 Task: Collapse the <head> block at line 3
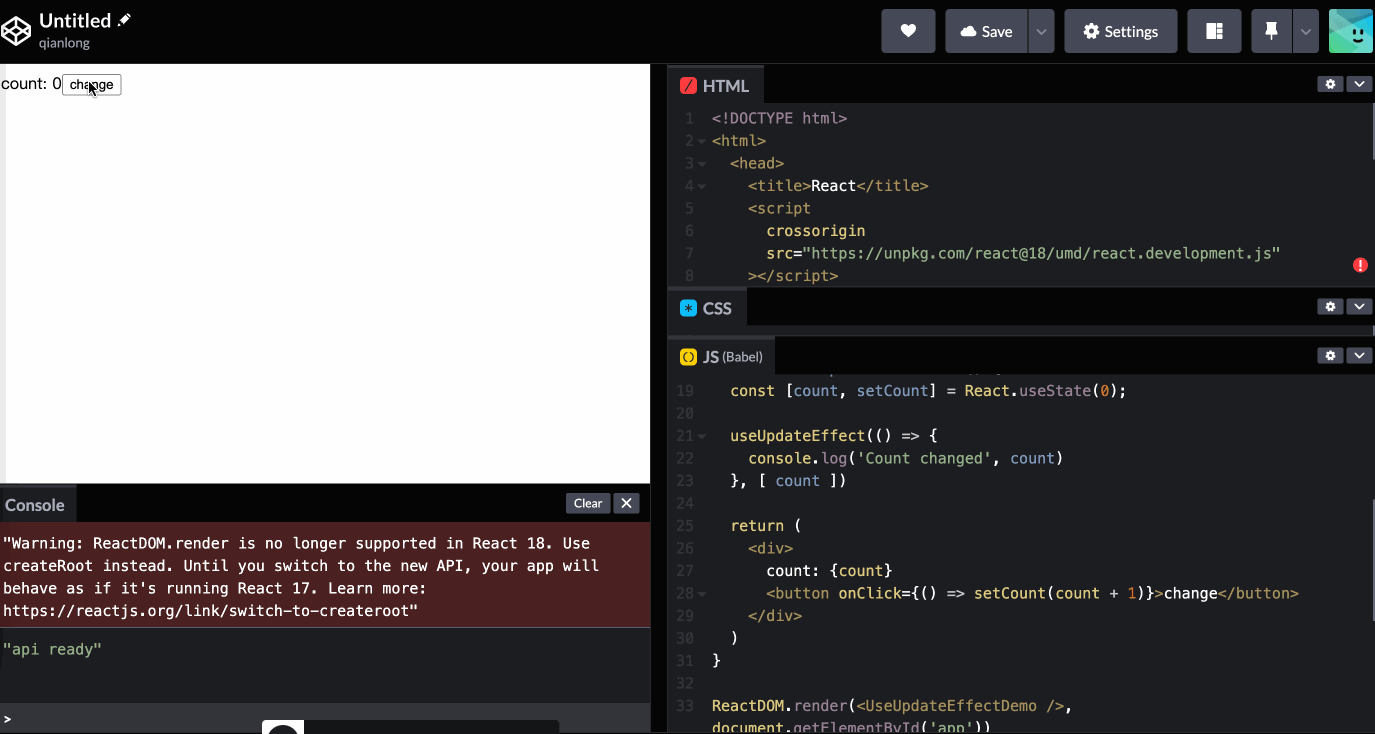[702, 163]
